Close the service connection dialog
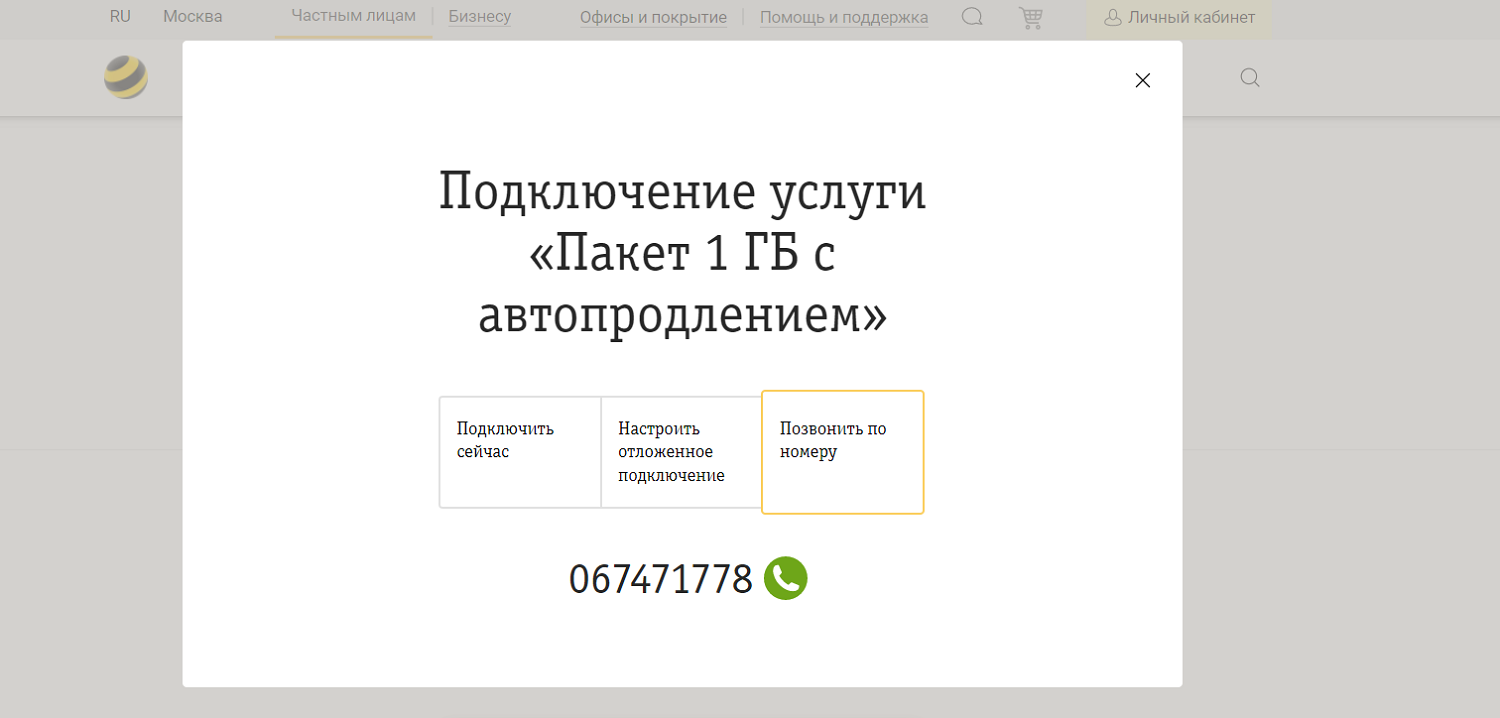Screen dimensions: 1500x718 1143,81
